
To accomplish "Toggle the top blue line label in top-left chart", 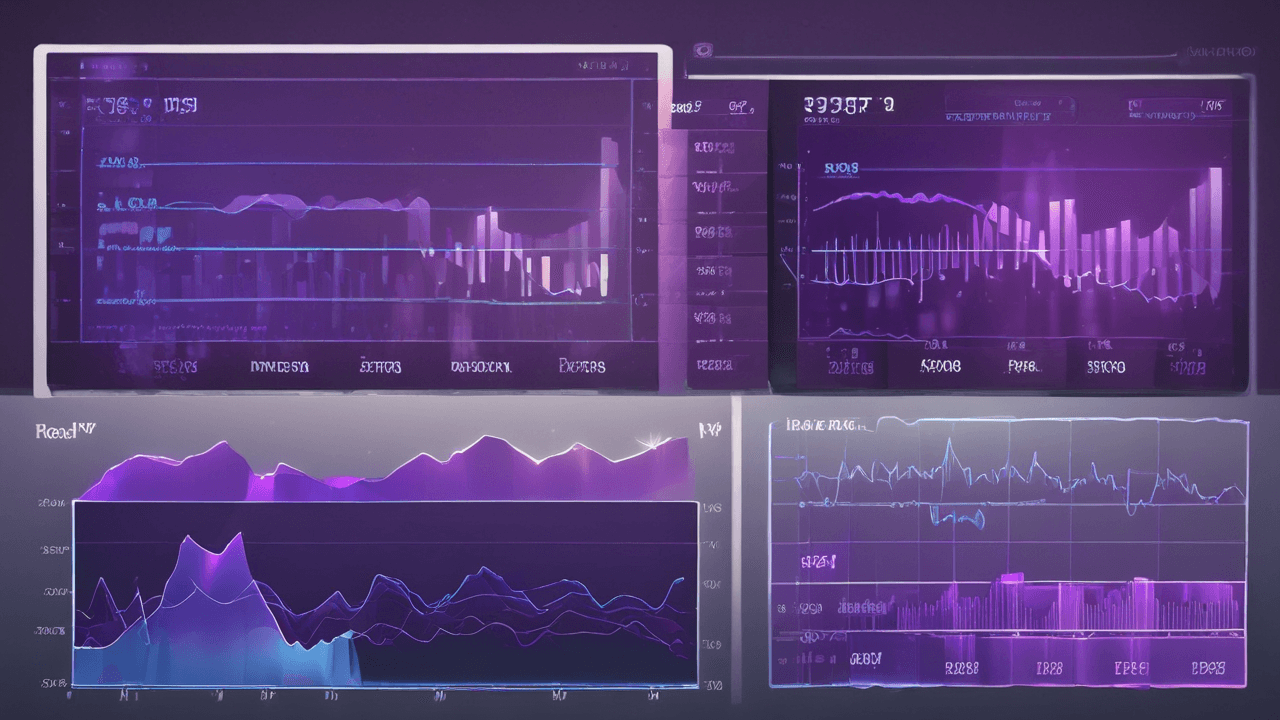I will coord(118,162).
